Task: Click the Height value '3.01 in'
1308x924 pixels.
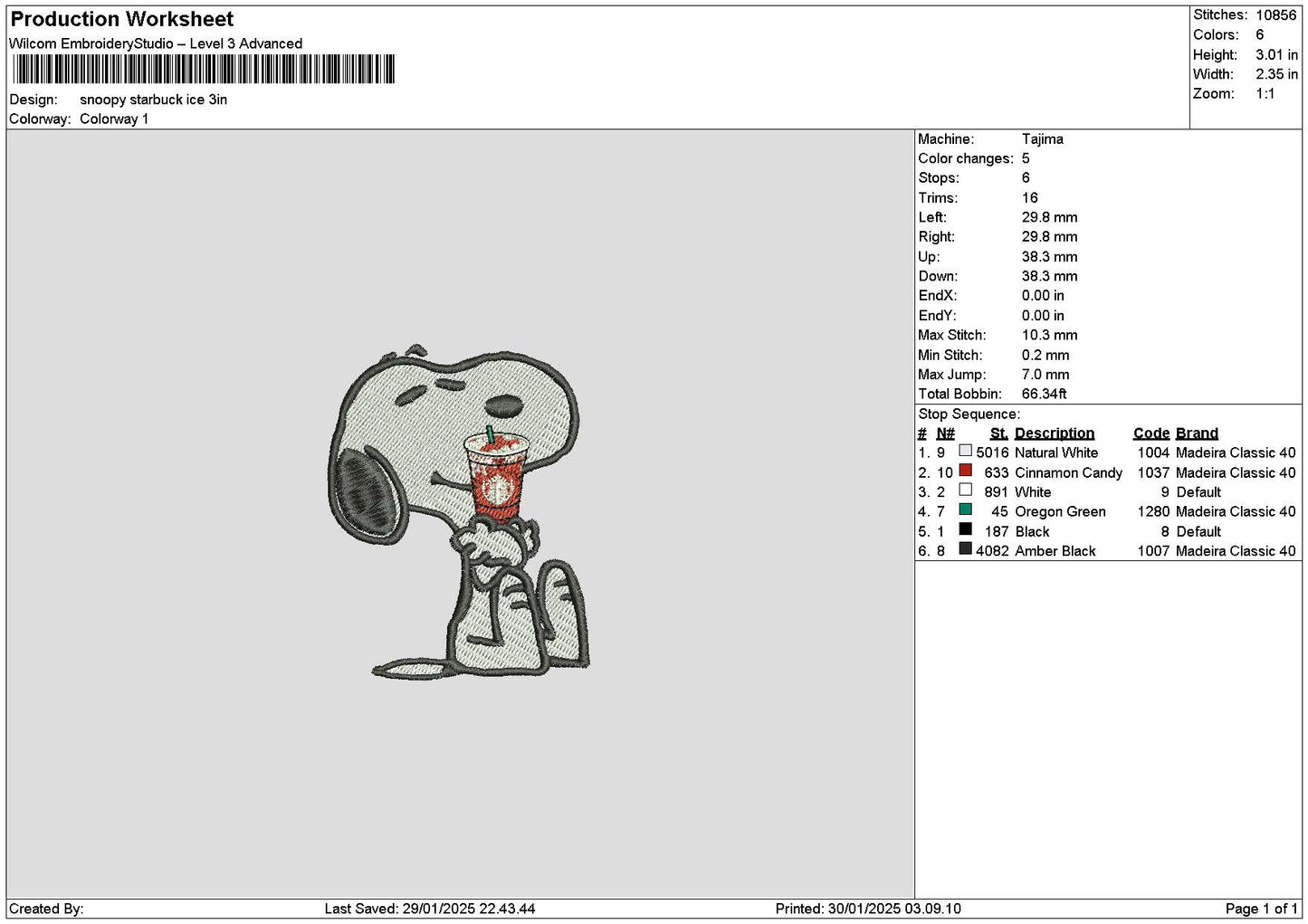Action: 1276,54
